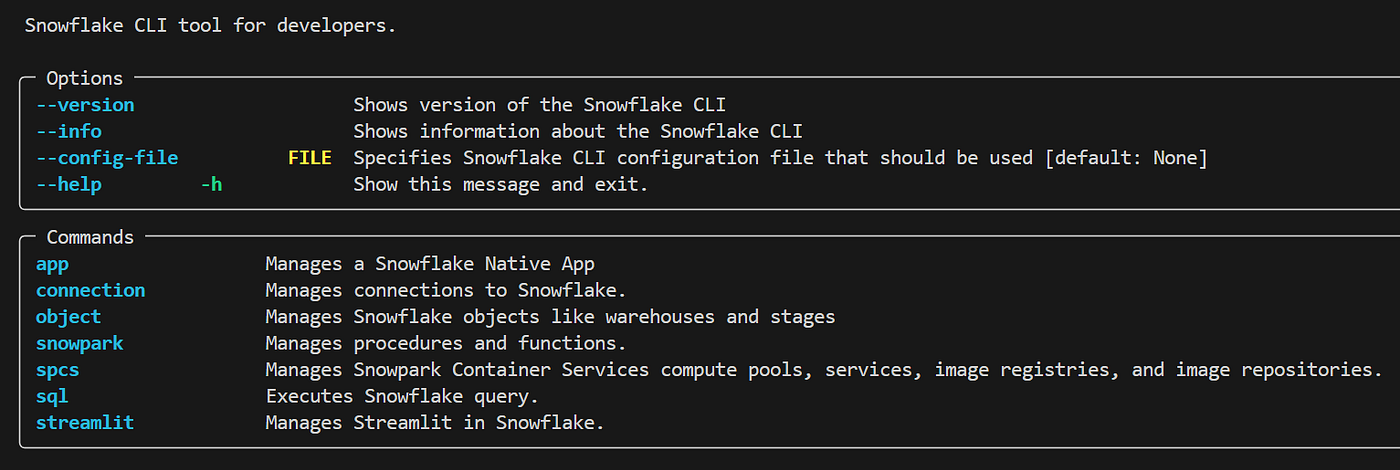This screenshot has width=1400, height=470.
Task: Click the --version option text
Action: [85, 105]
